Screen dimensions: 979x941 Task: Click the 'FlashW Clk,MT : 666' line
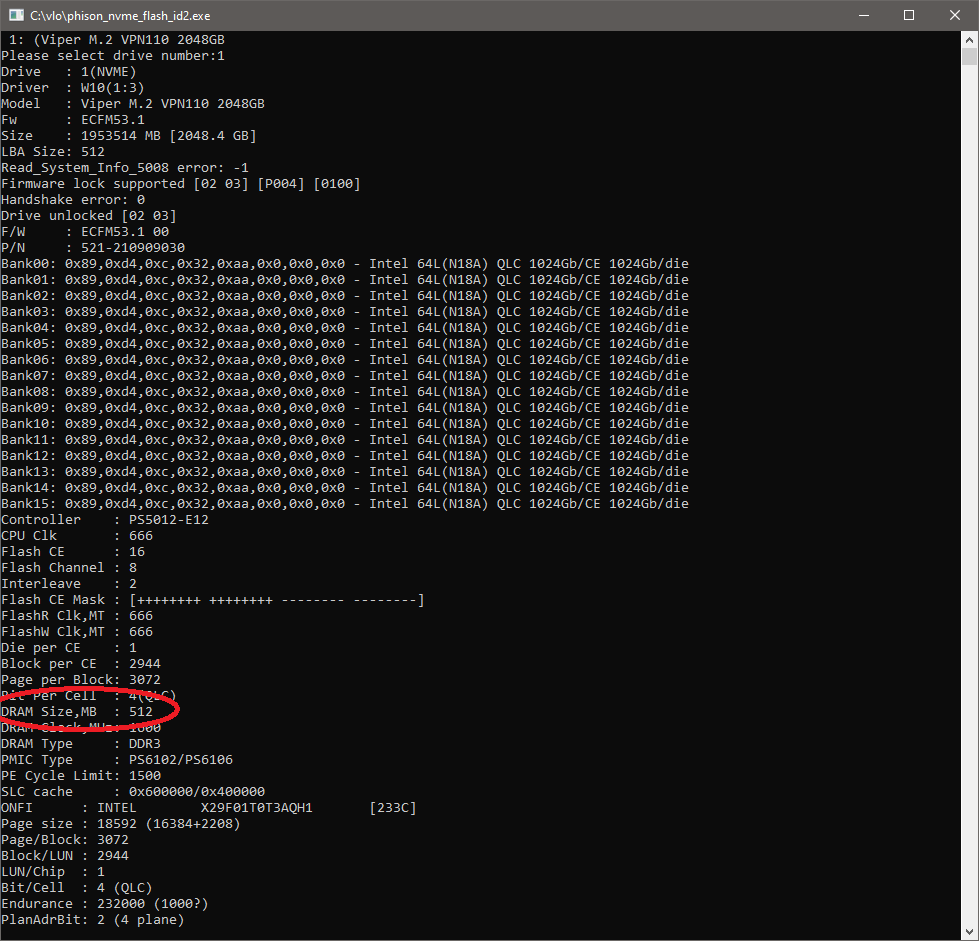tap(77, 632)
